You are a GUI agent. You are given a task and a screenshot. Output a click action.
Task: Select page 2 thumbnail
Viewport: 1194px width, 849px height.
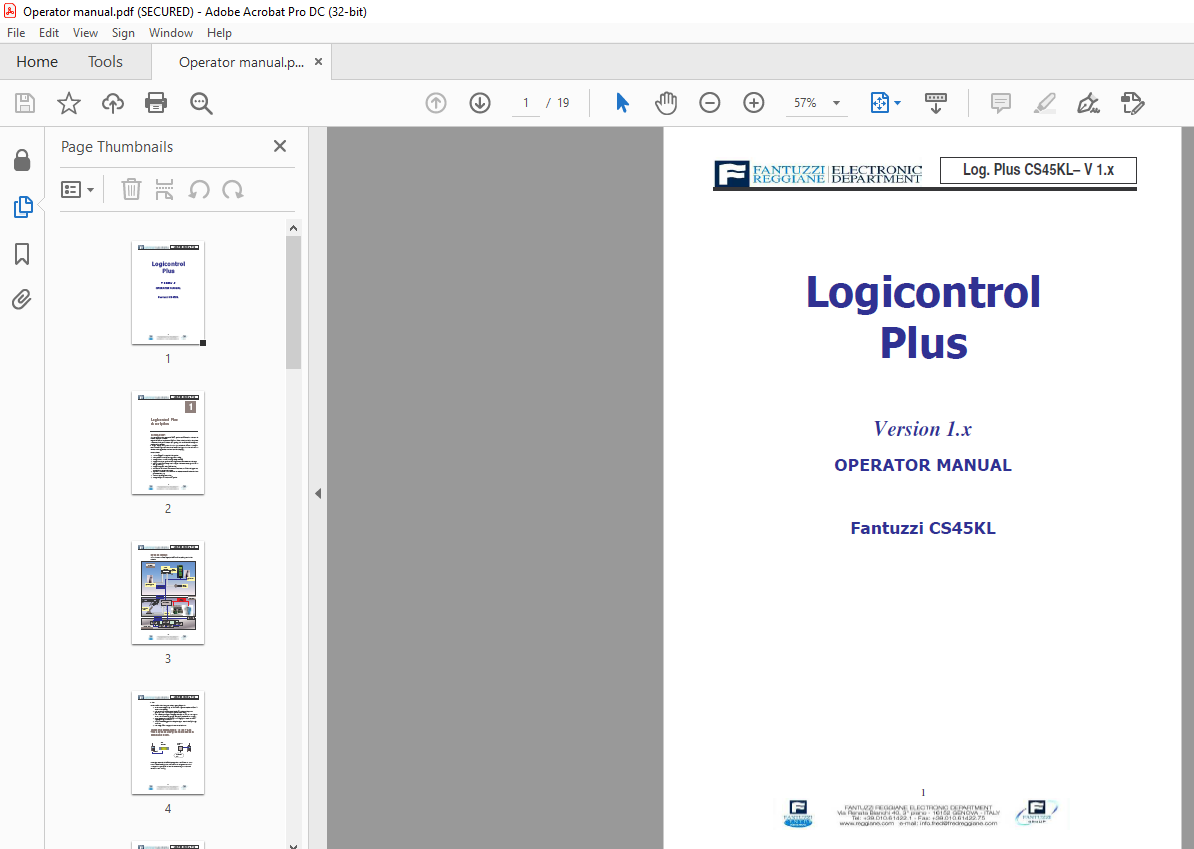[x=168, y=443]
